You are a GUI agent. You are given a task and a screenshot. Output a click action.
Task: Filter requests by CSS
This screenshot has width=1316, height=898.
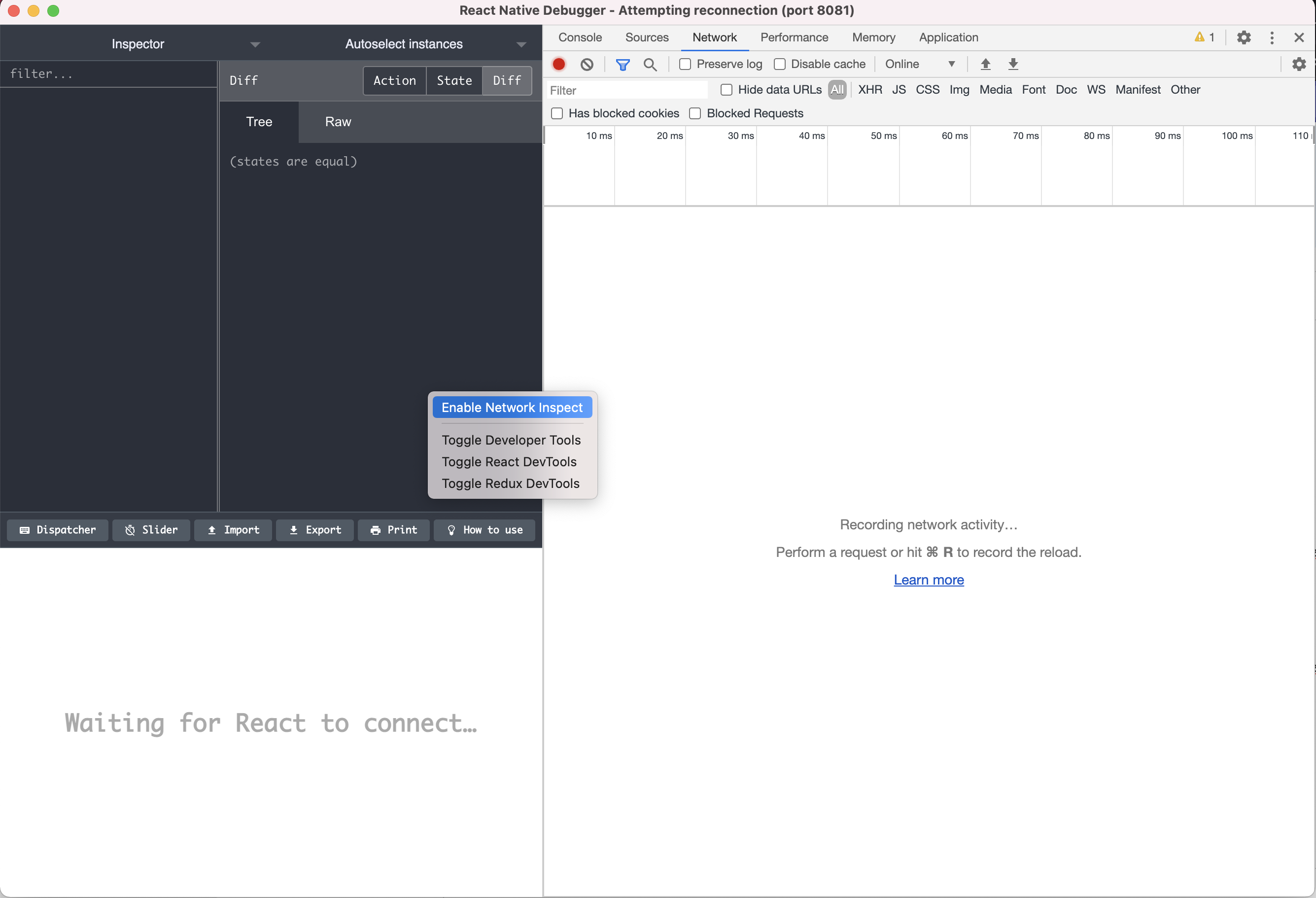928,90
